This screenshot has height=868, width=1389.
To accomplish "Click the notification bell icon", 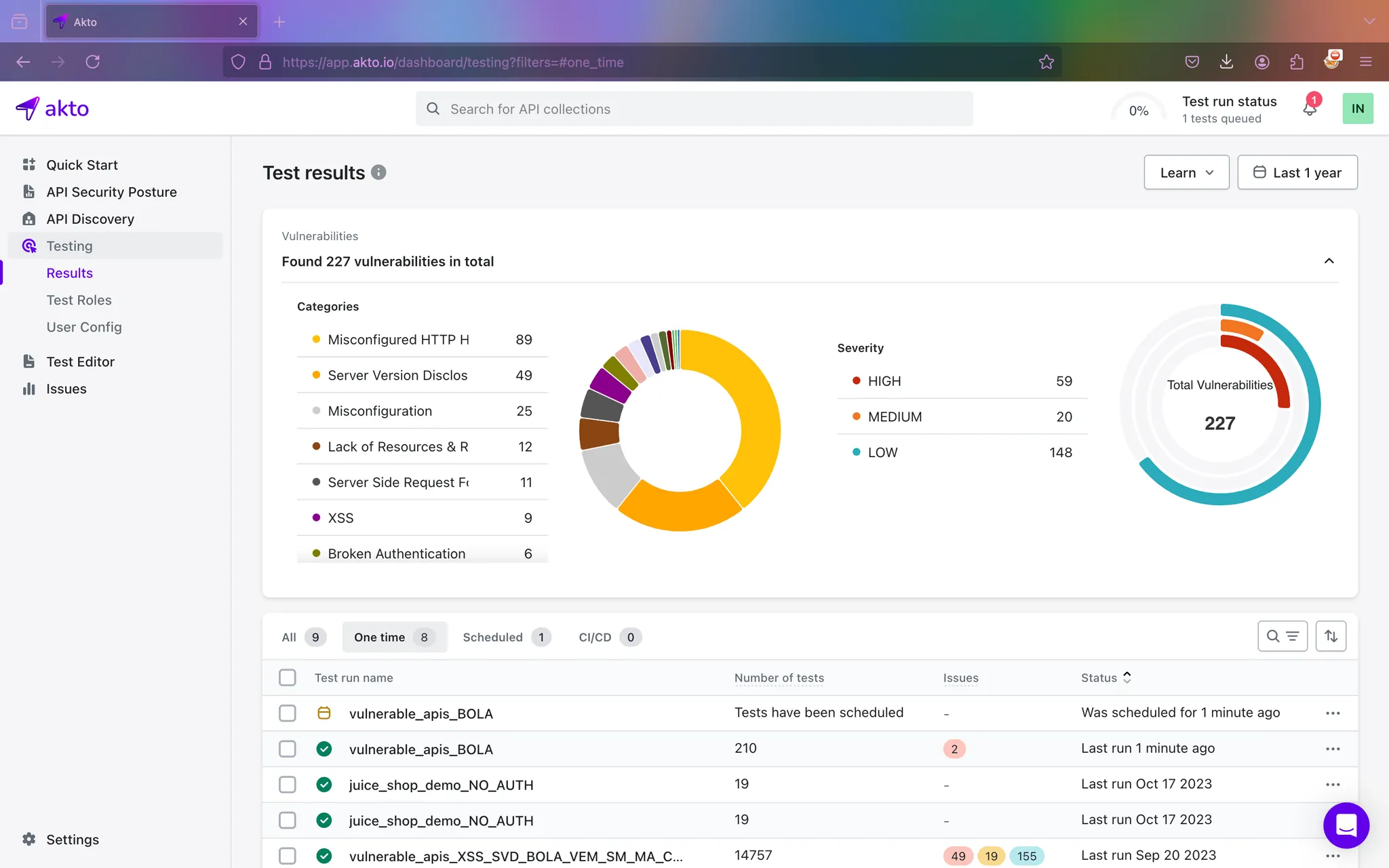I will [1310, 108].
